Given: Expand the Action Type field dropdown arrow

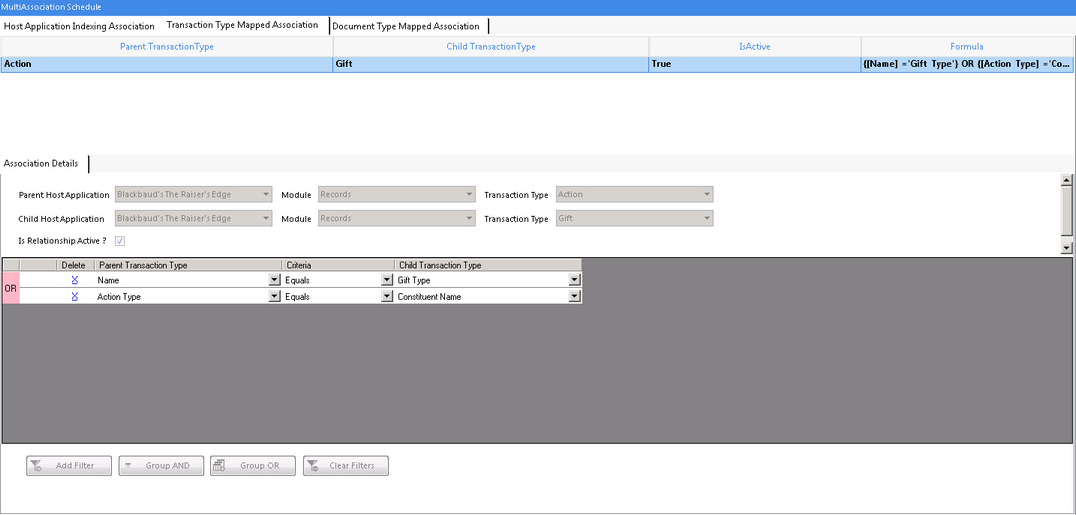Looking at the screenshot, I should (x=274, y=297).
